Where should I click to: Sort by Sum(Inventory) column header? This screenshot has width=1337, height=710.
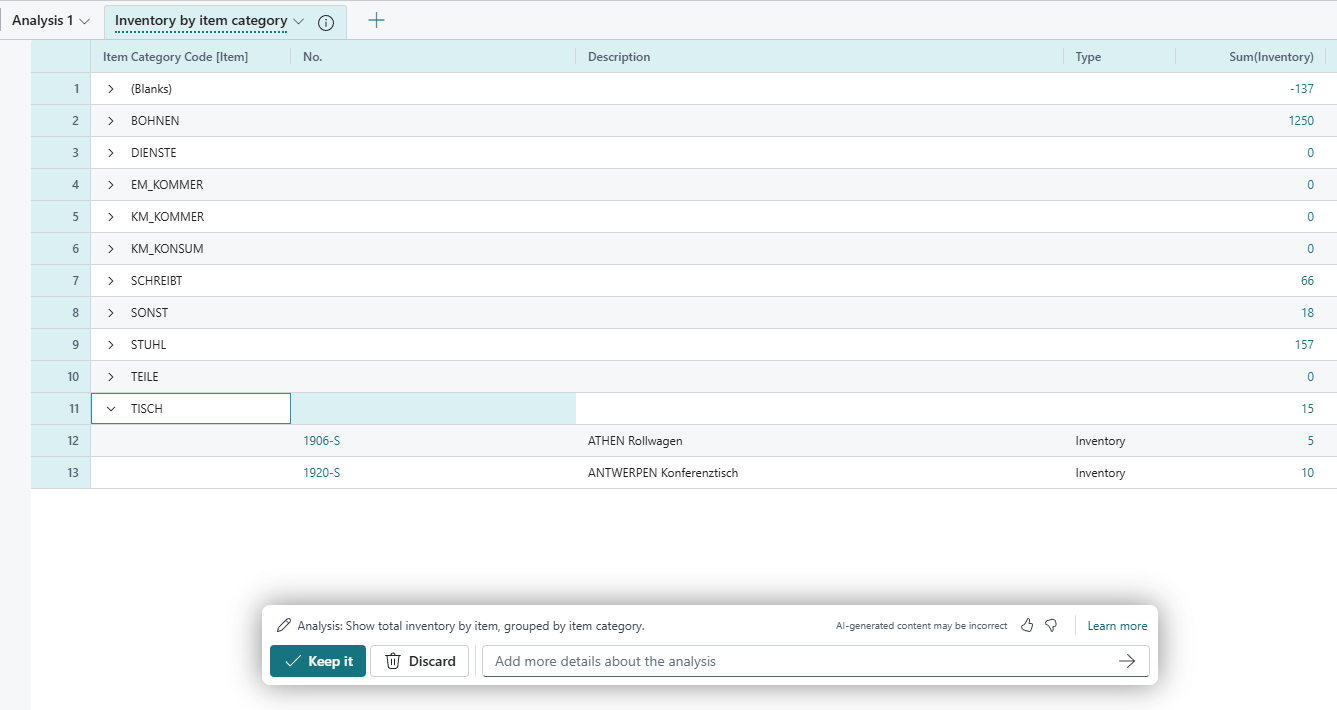coord(1270,57)
